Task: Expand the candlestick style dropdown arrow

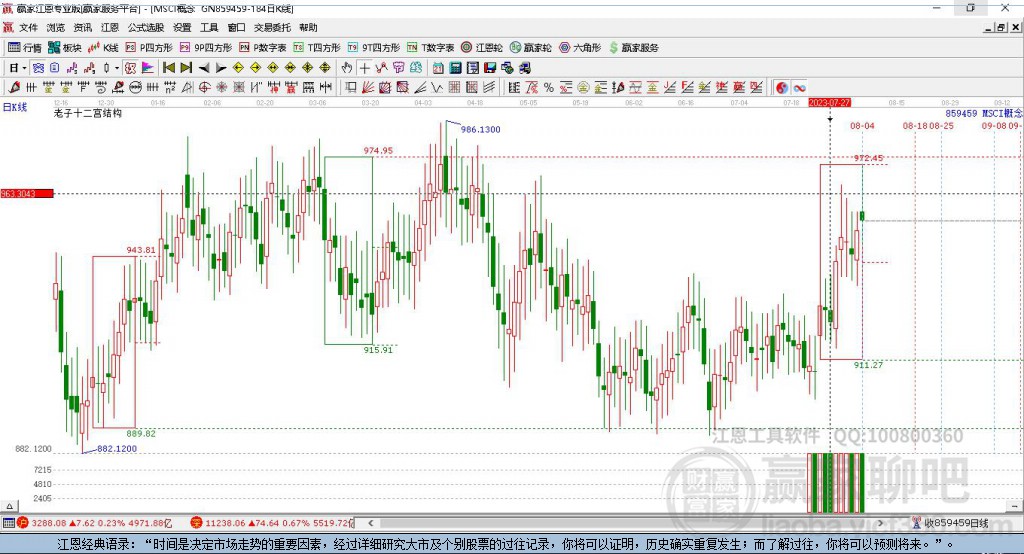Action: [117, 68]
